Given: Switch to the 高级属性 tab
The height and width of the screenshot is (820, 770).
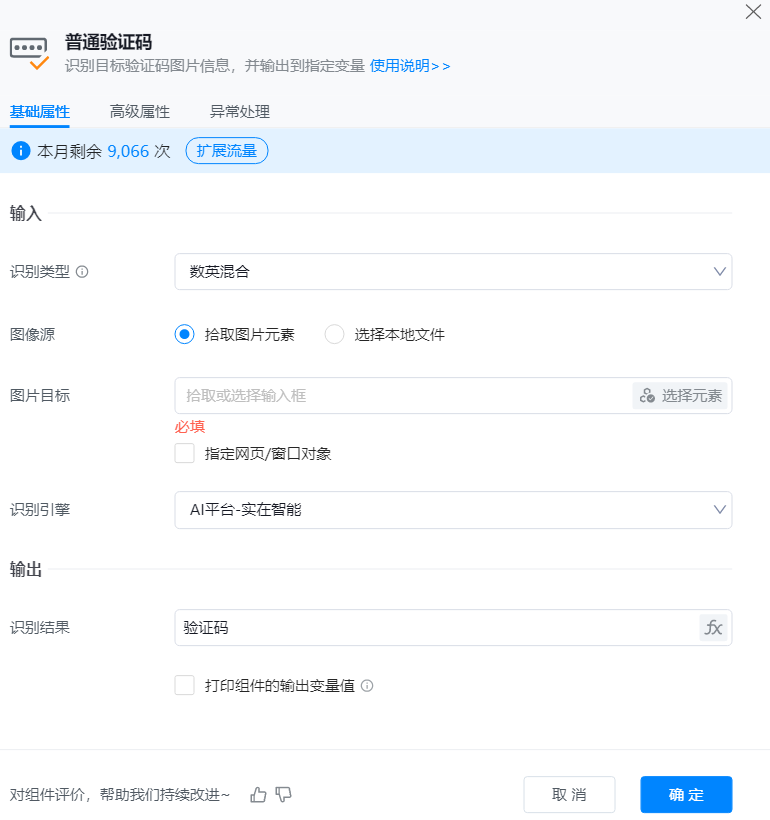Looking at the screenshot, I should [x=140, y=112].
